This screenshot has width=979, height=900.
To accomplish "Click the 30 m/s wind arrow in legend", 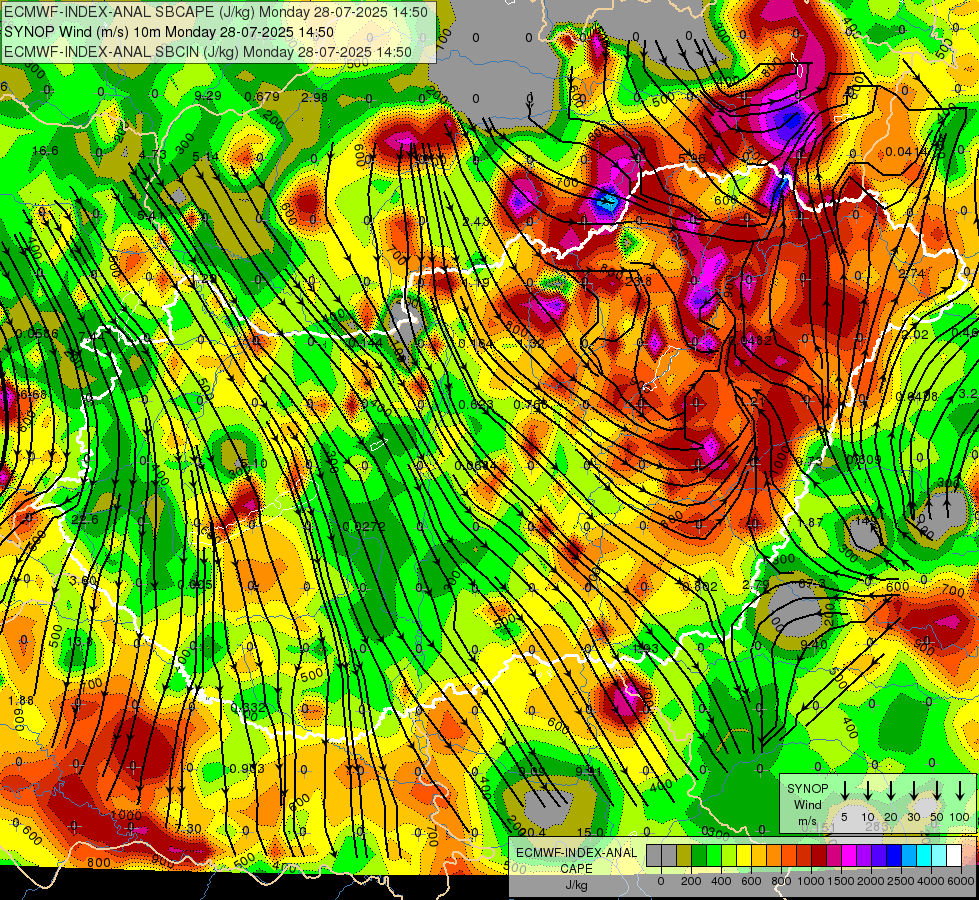I will tap(913, 790).
